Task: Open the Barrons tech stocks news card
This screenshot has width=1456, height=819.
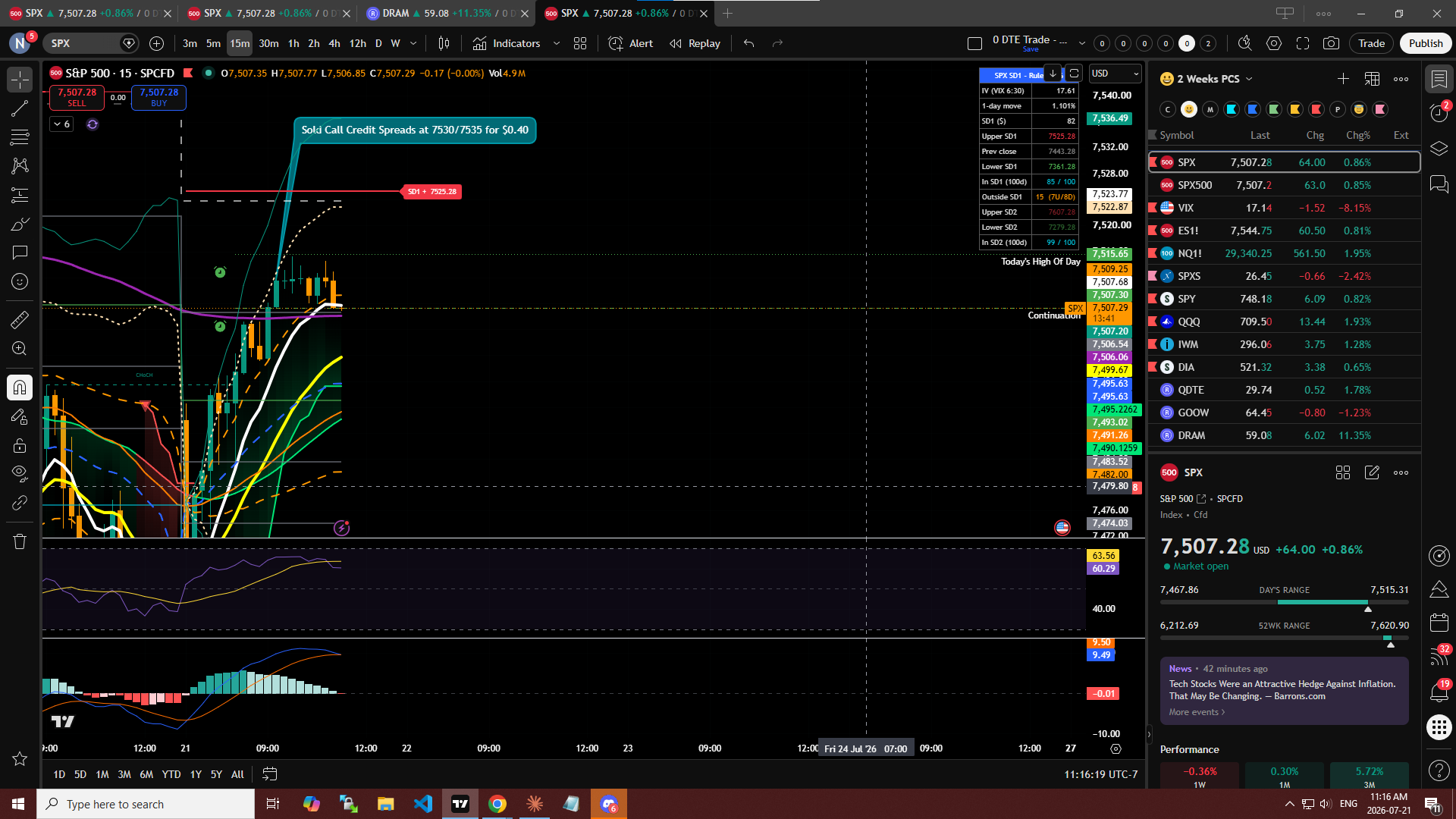Action: click(x=1284, y=690)
